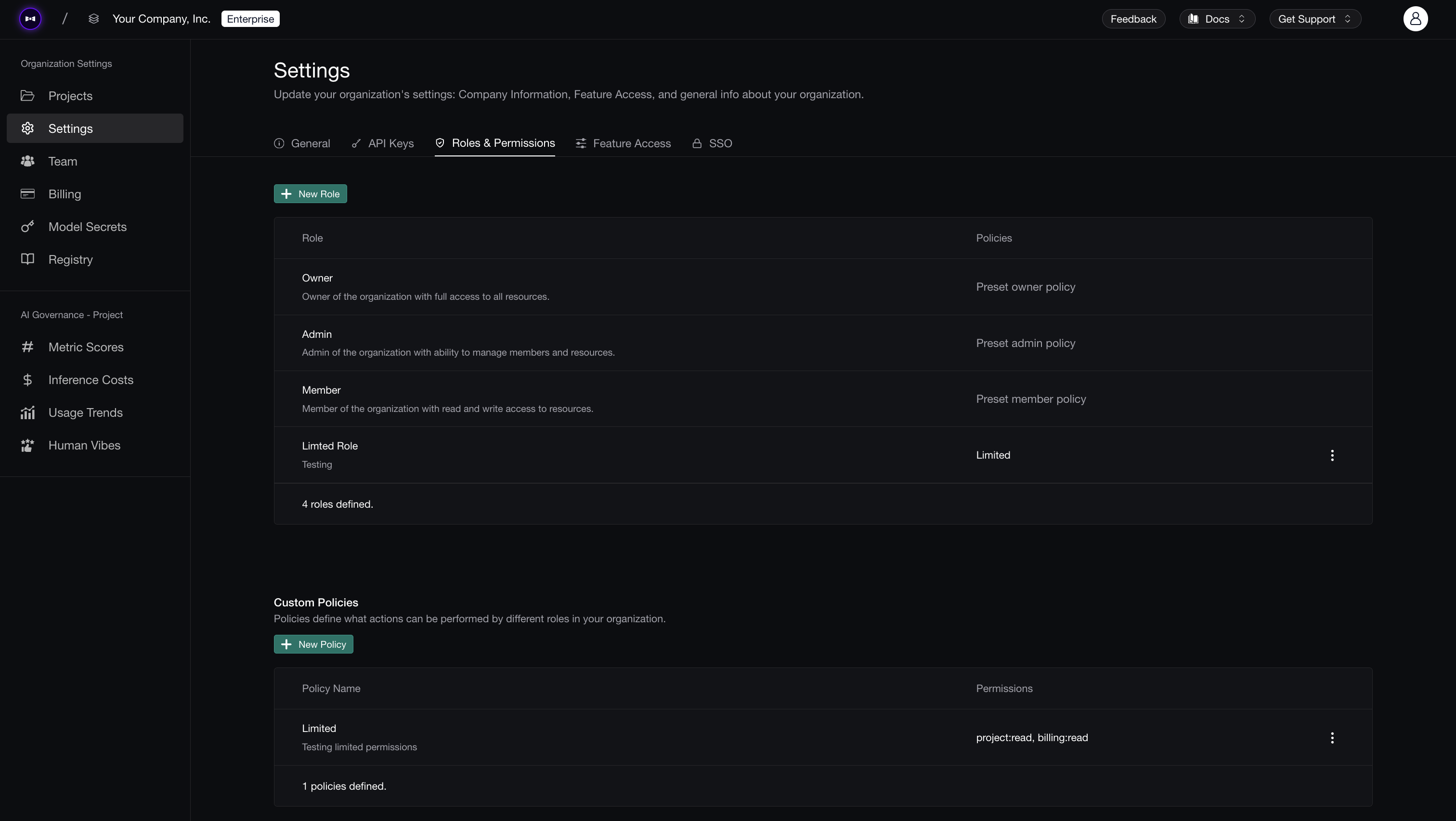The height and width of the screenshot is (821, 1456).
Task: Click the Human Vibes thumbs-up icon
Action: pos(27,445)
